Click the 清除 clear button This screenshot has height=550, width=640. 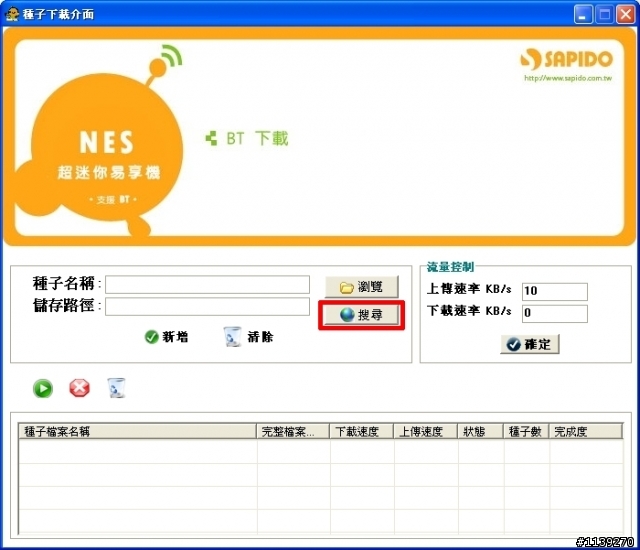coord(249,337)
